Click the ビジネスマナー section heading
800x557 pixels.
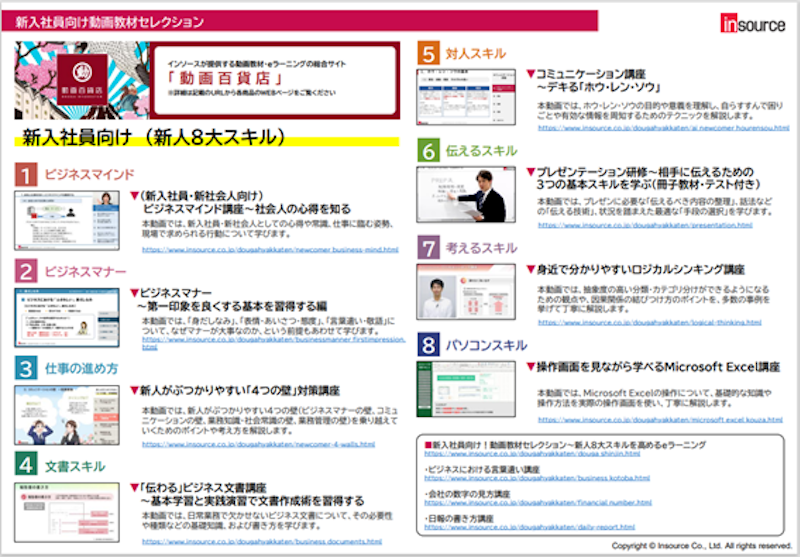point(85,272)
